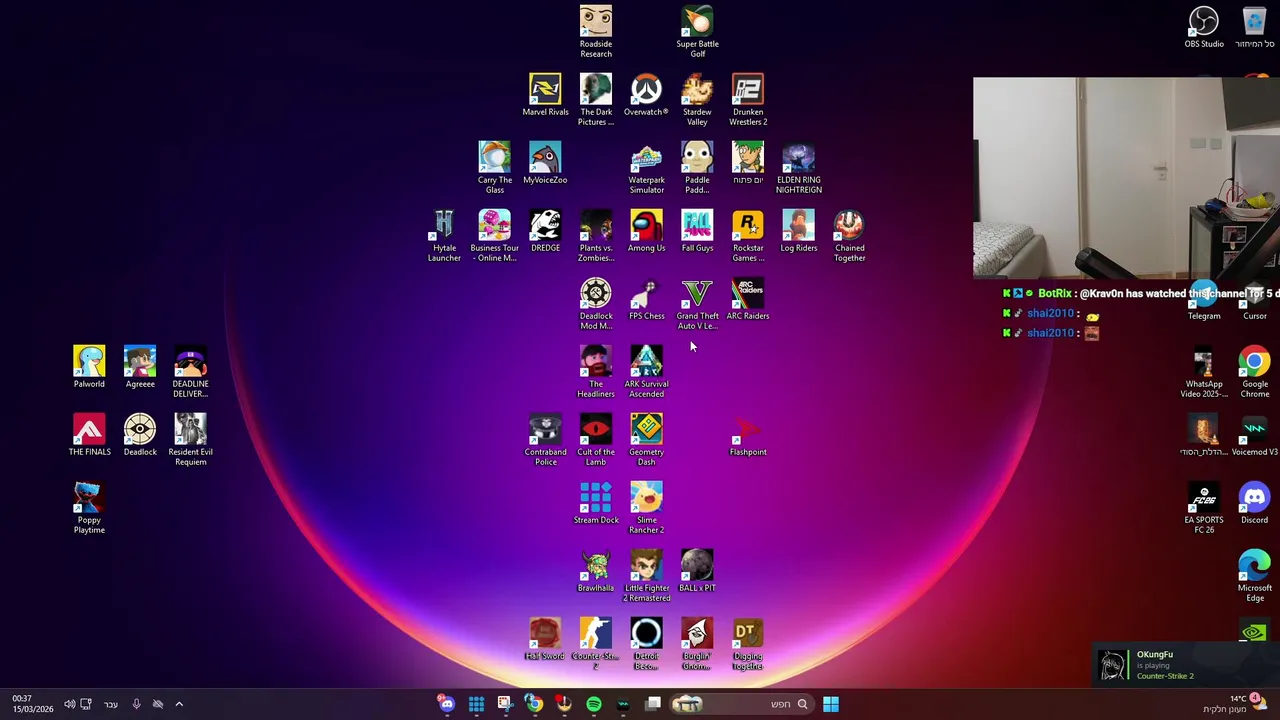Image resolution: width=1280 pixels, height=720 pixels.
Task: Select Business Tour Online desktop icon
Action: (x=494, y=236)
